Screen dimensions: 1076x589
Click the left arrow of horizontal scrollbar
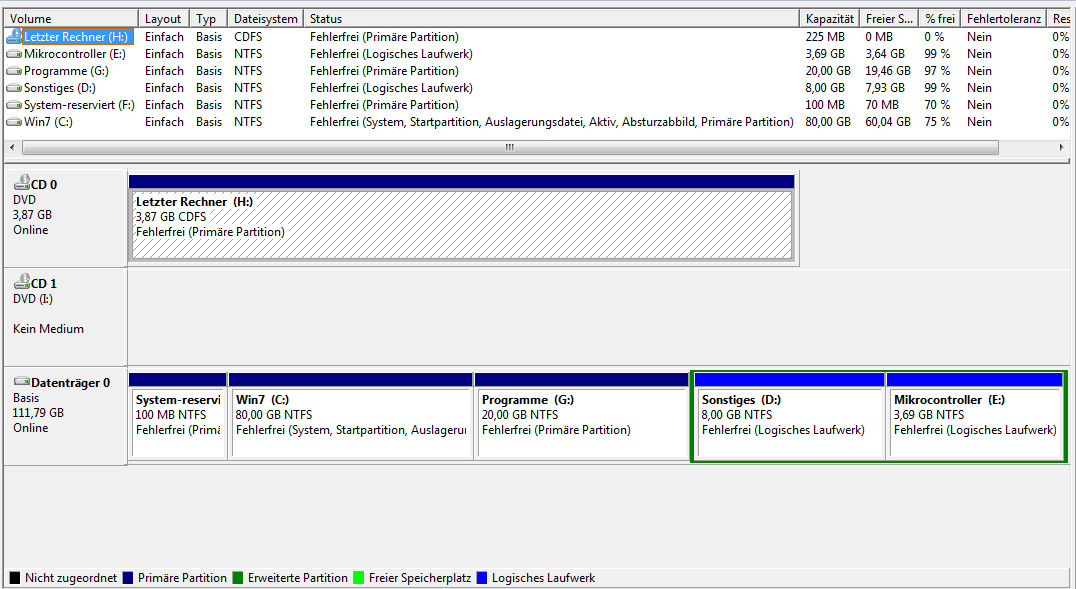click(12, 147)
